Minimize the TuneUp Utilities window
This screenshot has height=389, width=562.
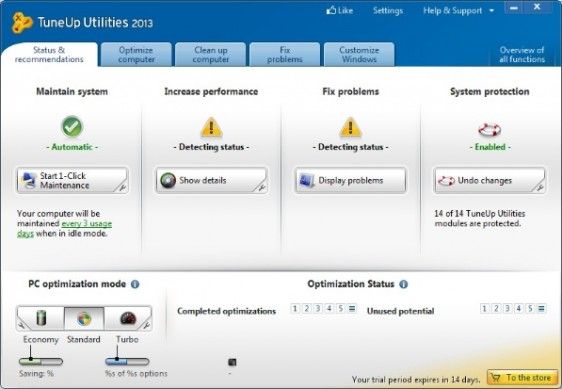pyautogui.click(x=514, y=8)
